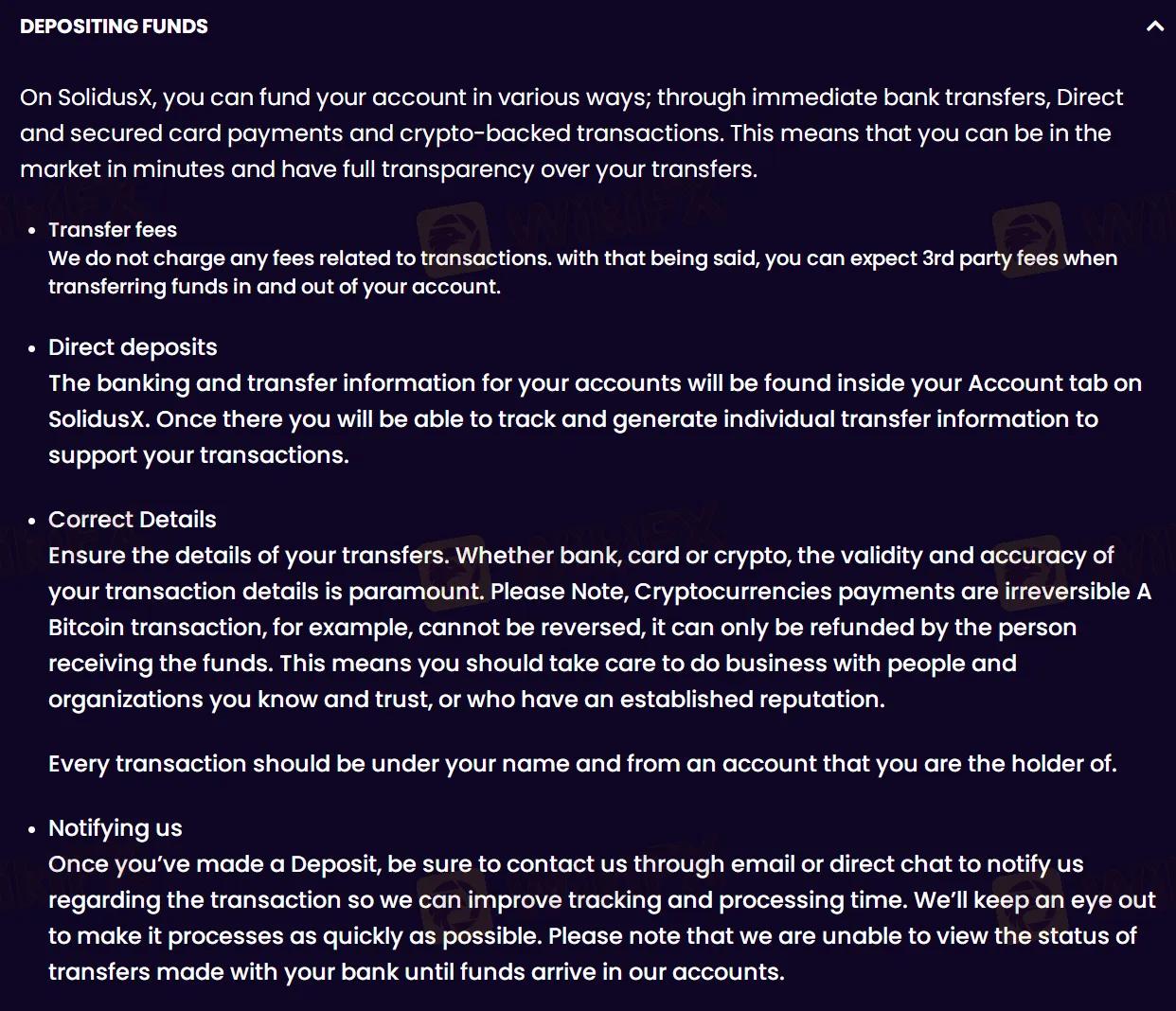
Task: Click the intro paragraph starting 'On SolidusX'
Action: [x=572, y=133]
